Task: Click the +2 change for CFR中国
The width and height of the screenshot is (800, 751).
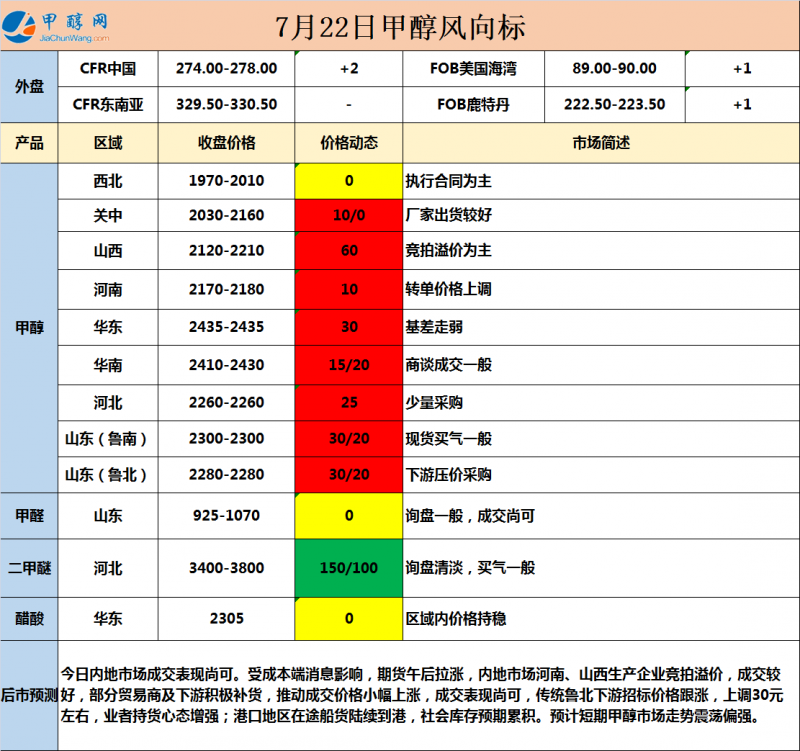Action: point(349,68)
